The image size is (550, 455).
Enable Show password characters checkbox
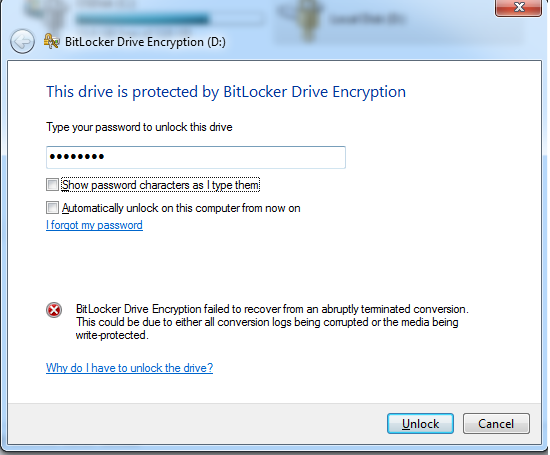[52, 185]
